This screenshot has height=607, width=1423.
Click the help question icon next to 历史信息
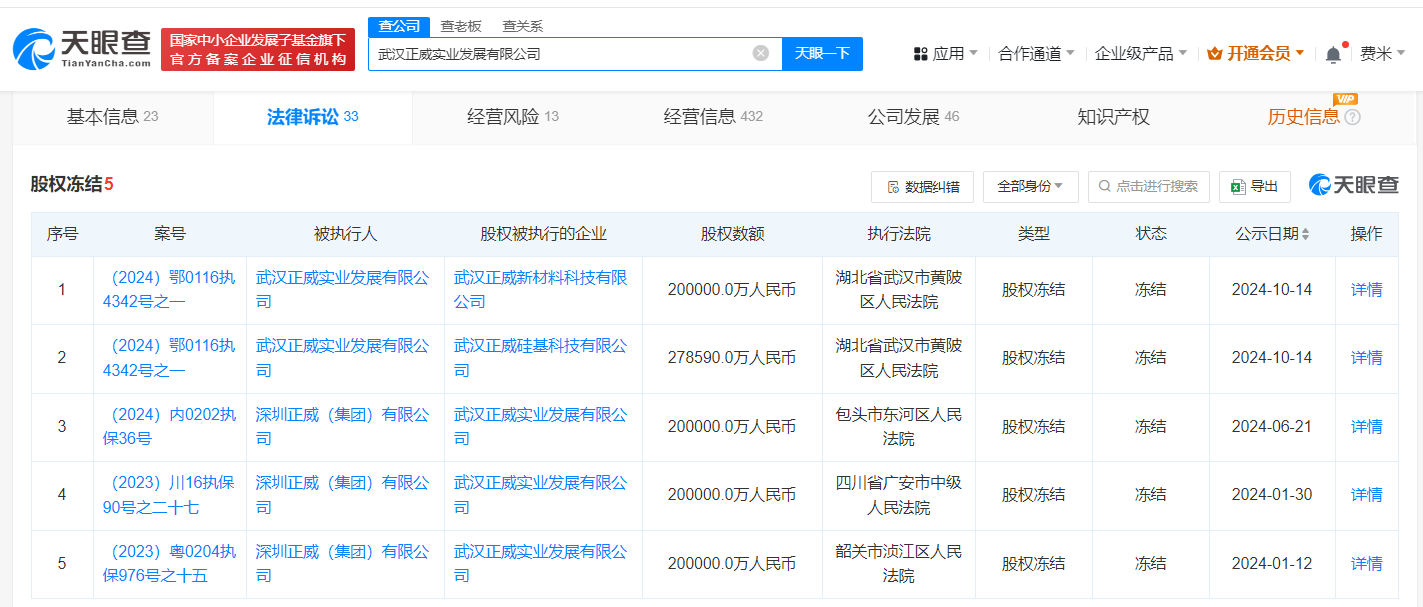(x=1352, y=117)
